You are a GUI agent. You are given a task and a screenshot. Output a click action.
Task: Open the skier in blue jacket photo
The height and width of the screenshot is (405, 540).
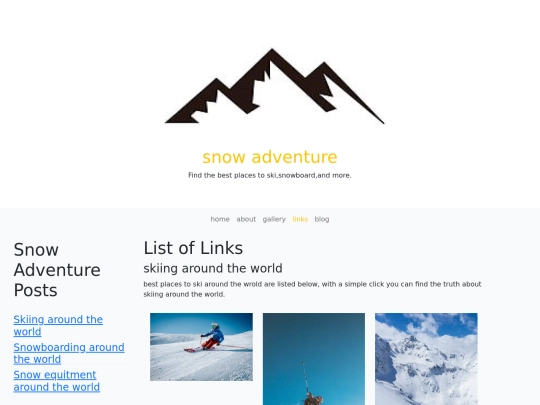click(201, 347)
